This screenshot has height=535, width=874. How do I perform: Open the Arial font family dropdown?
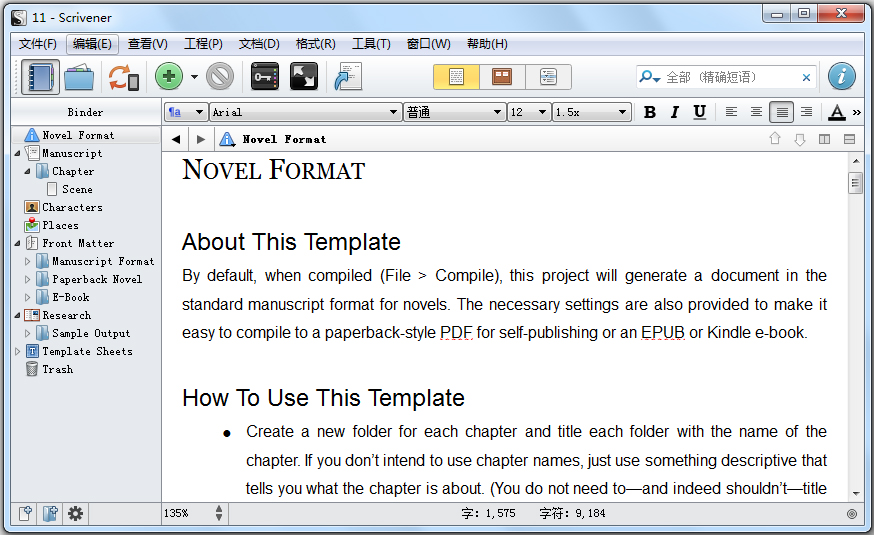(306, 112)
